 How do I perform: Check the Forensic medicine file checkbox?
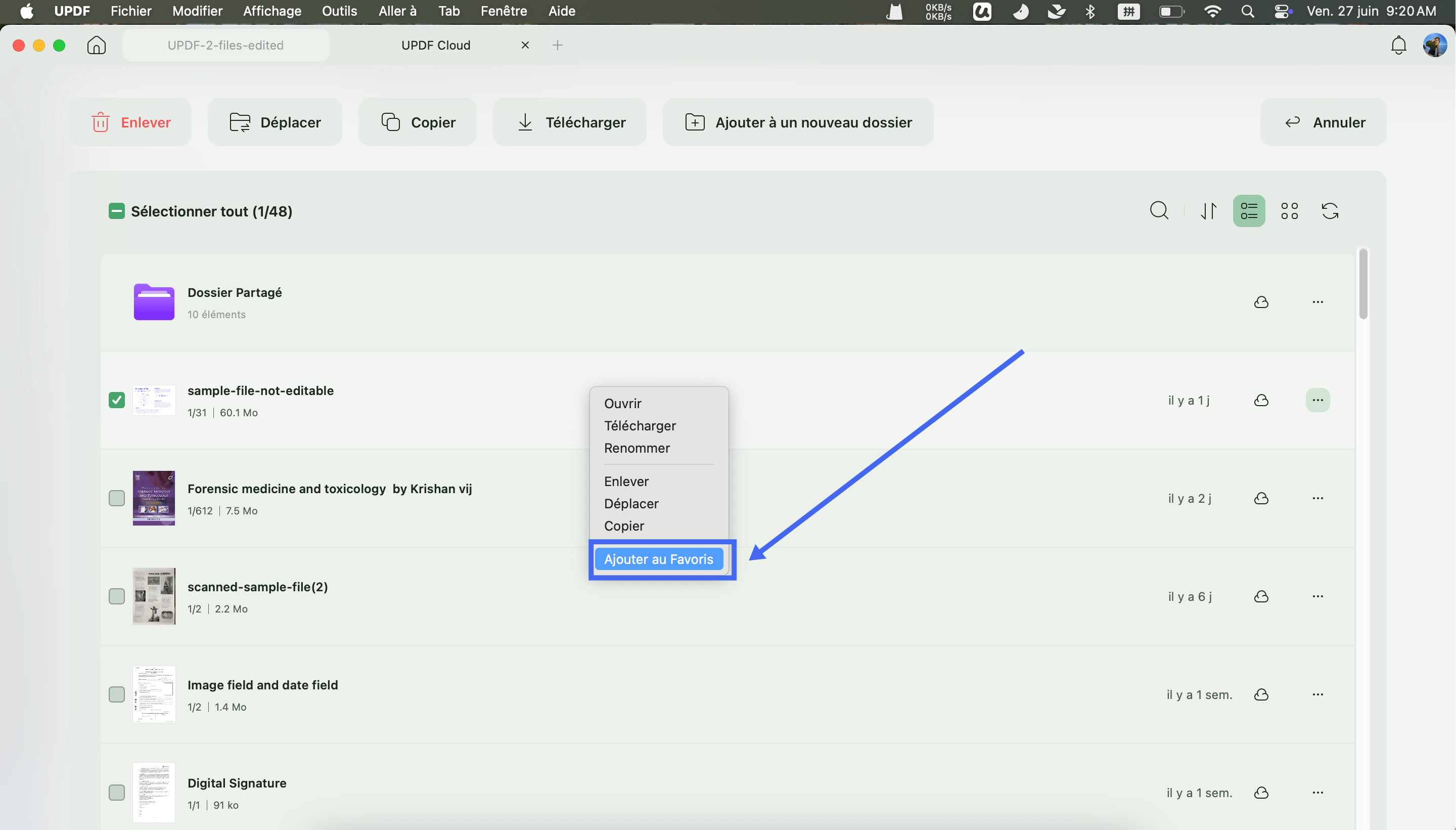click(117, 498)
